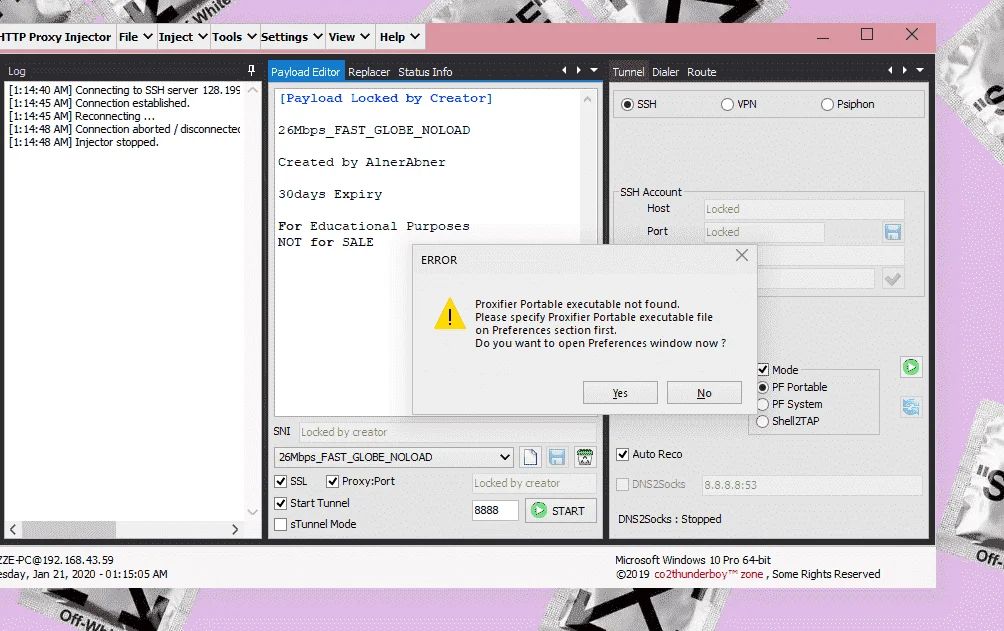Switch to the Tunnel tab
Viewport: 1004px width, 631px height.
tap(628, 72)
